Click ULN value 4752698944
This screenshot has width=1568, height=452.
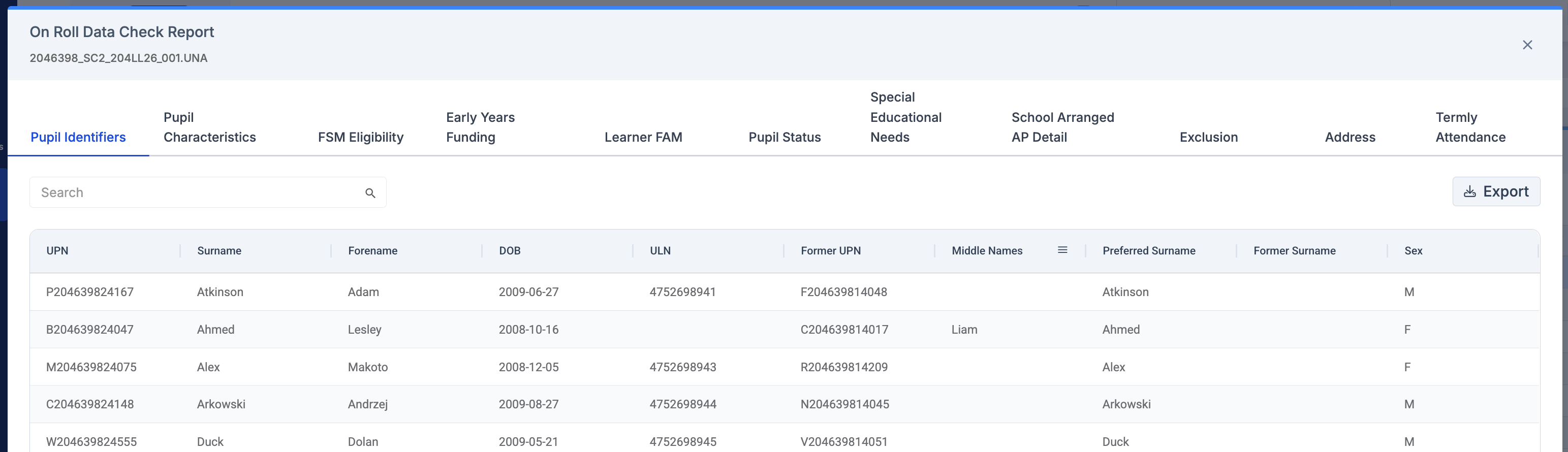click(x=683, y=405)
